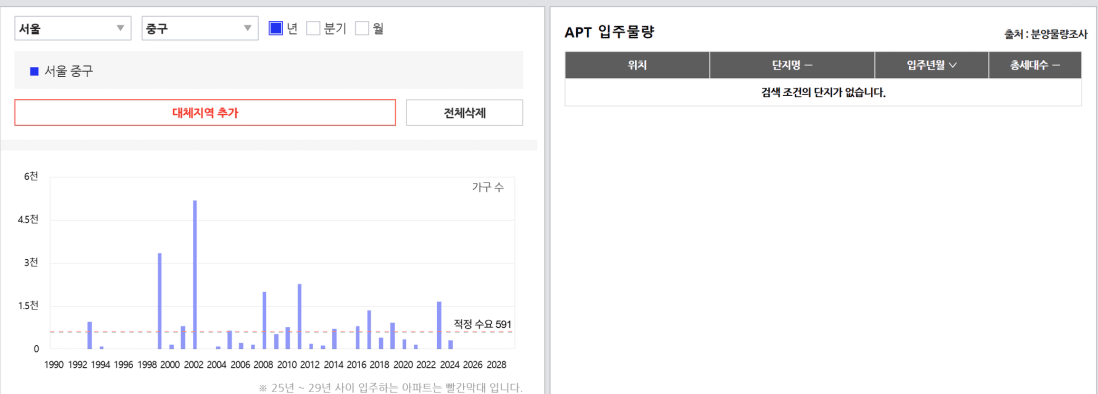Image resolution: width=1098 pixels, height=394 pixels.
Task: Select the 단지명 column header
Action: [x=792, y=65]
